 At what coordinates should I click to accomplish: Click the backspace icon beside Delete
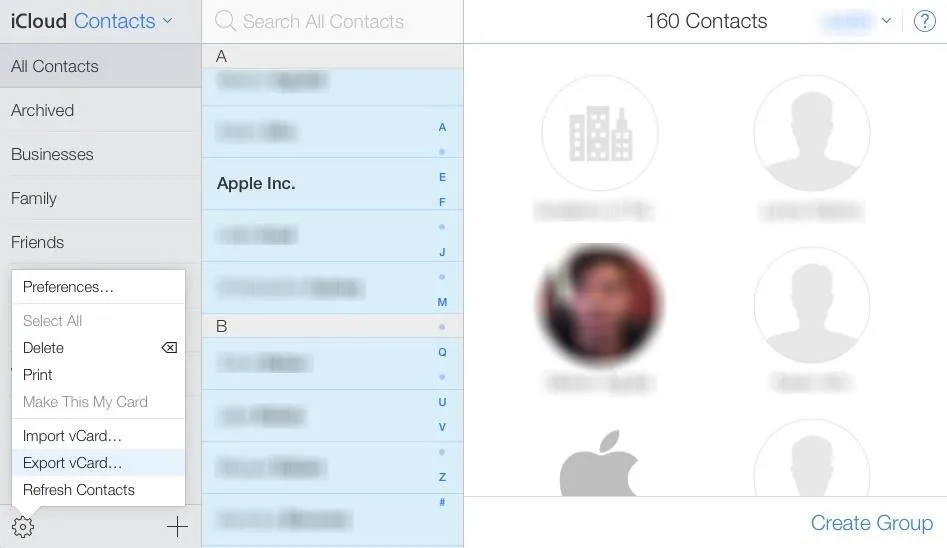click(x=169, y=347)
